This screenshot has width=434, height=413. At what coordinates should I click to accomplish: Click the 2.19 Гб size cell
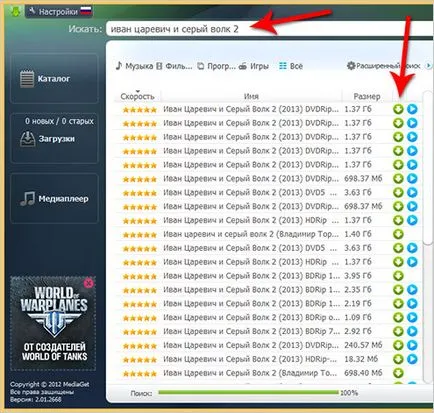point(358,304)
